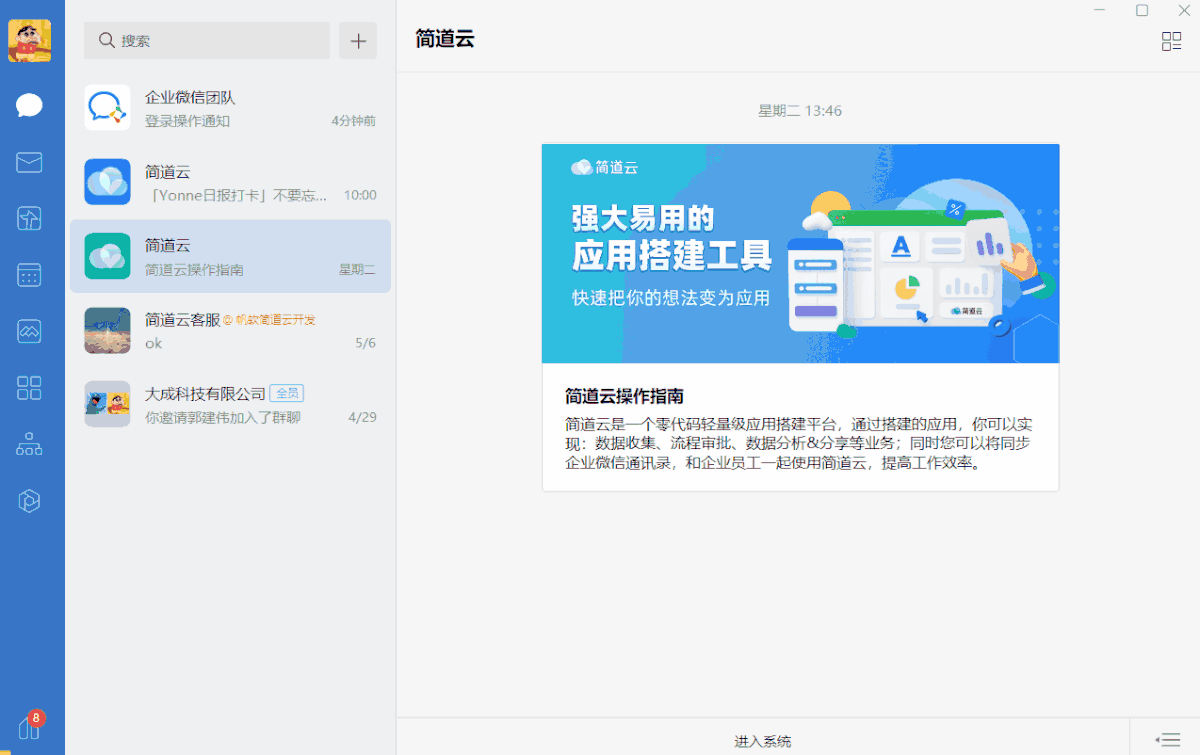Click the 帆软简道云开发 label
Viewport: 1200px width, 755px height.
(x=269, y=320)
